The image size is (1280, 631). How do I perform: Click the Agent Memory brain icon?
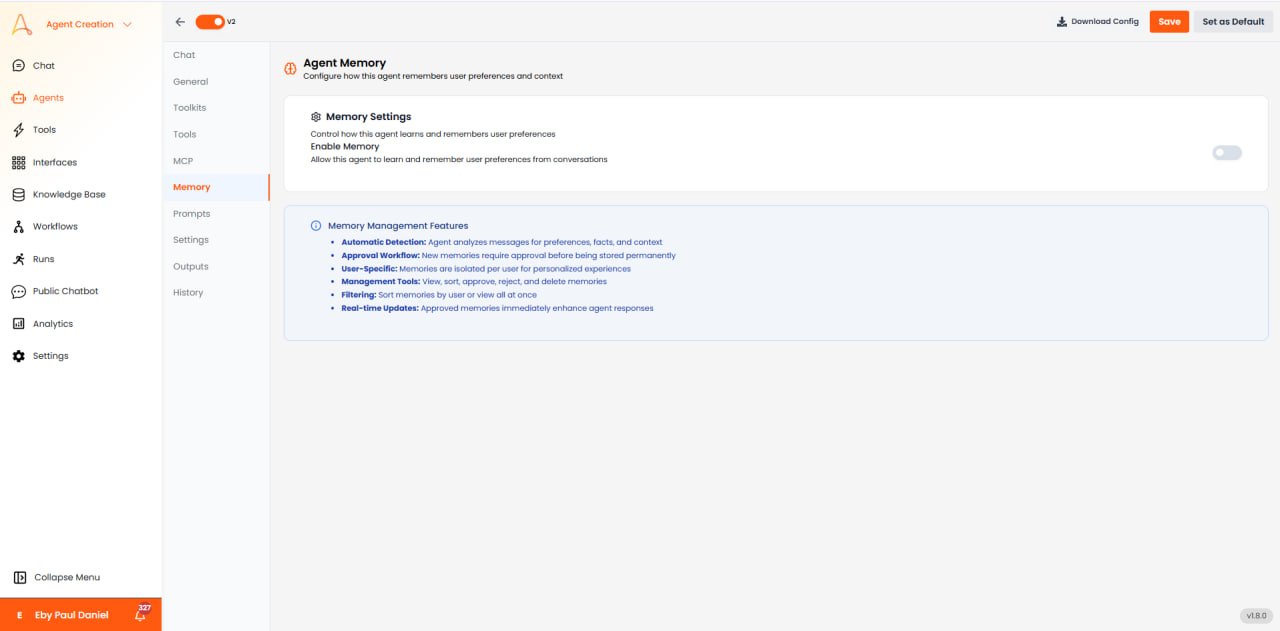pos(290,69)
